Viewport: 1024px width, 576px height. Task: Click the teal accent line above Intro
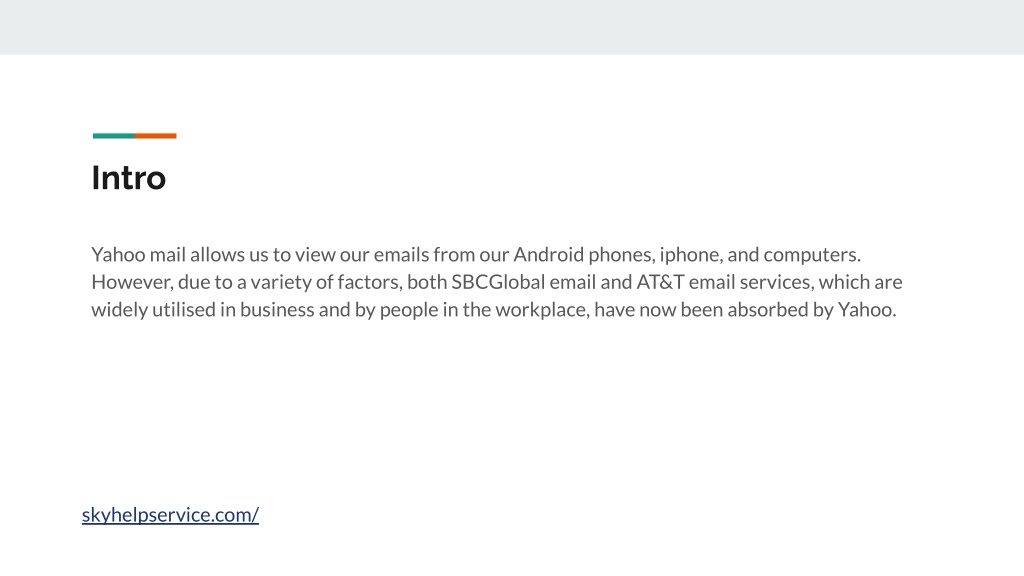(114, 136)
